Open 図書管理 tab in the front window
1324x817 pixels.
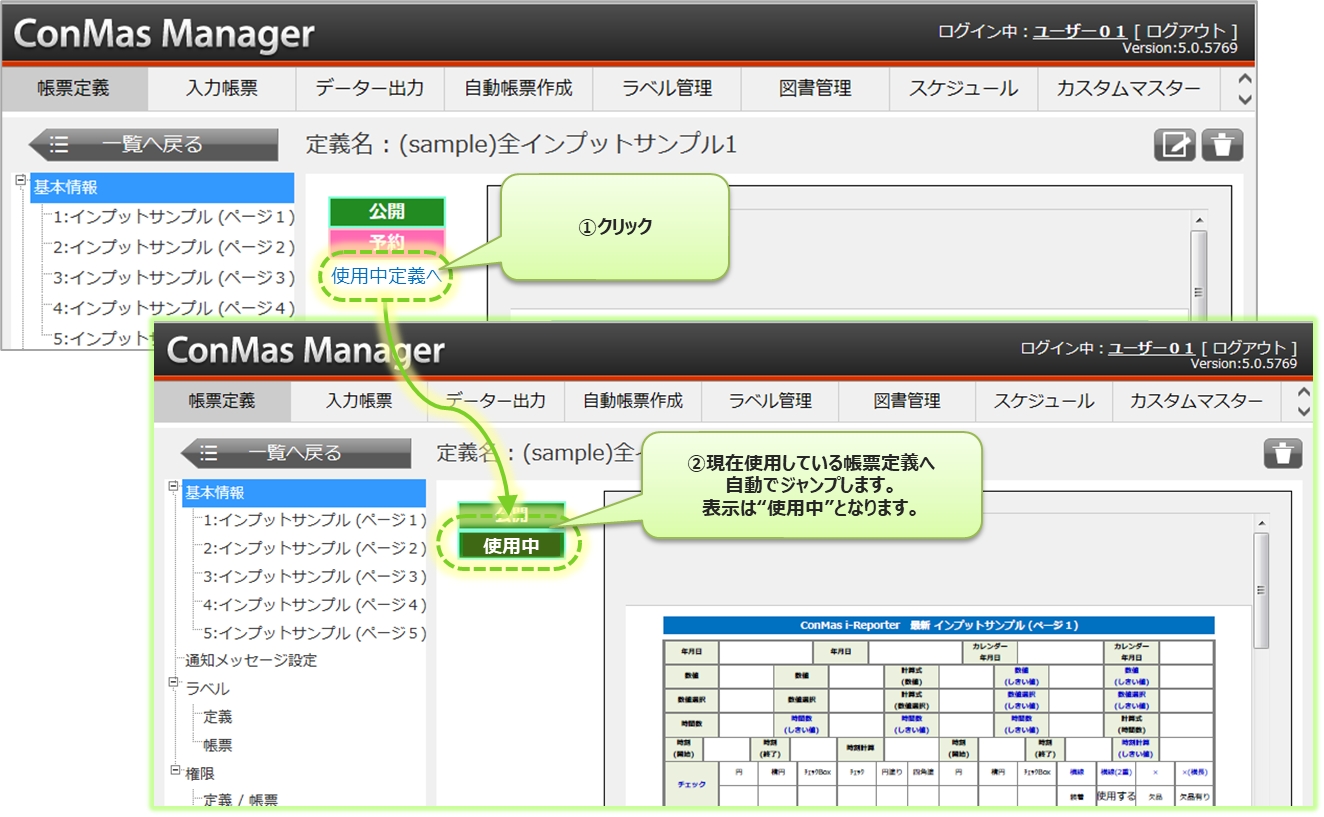point(907,401)
